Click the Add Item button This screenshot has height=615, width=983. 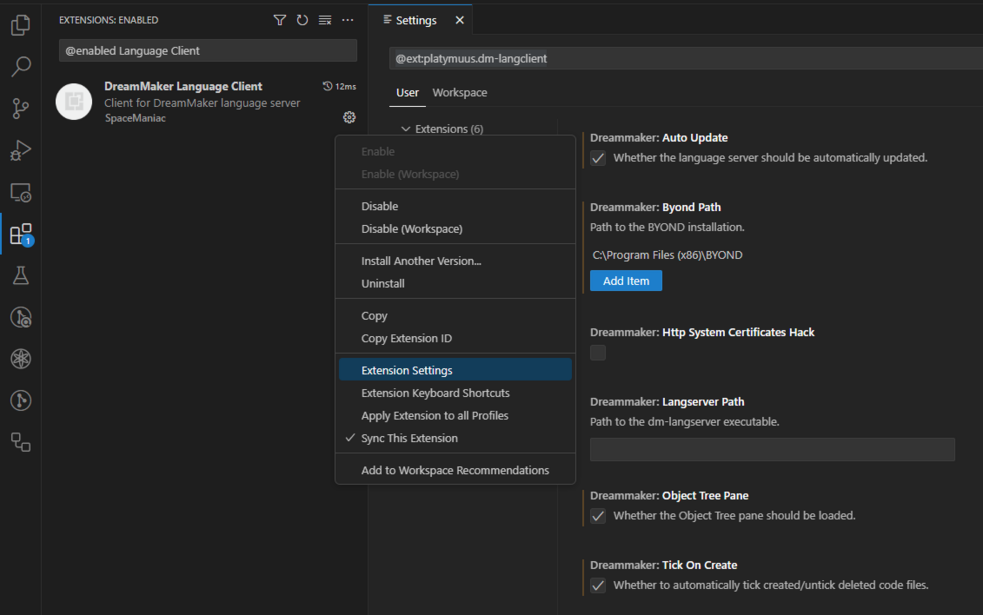coord(626,281)
